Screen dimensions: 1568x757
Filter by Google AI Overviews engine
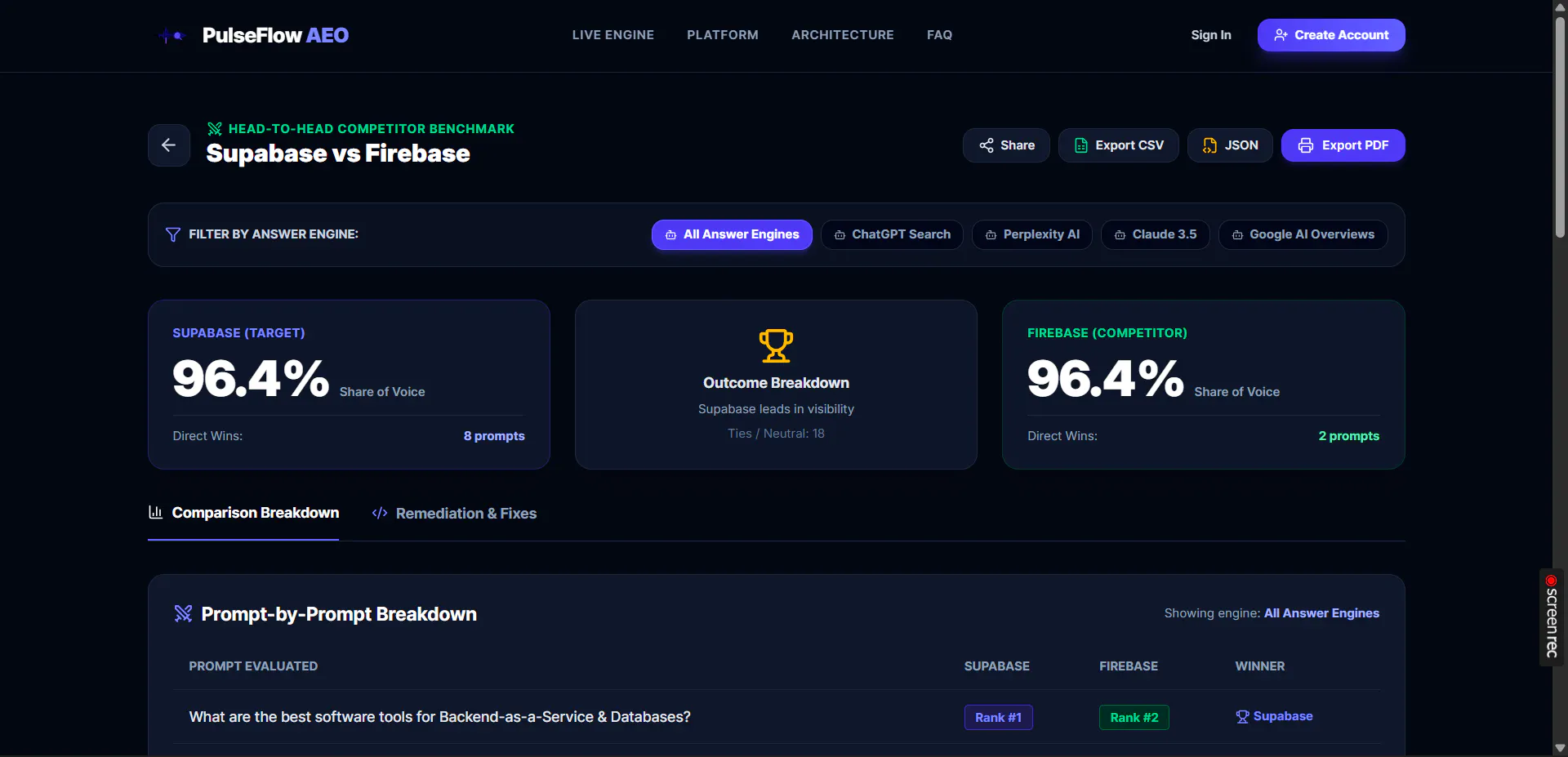[x=1303, y=234]
